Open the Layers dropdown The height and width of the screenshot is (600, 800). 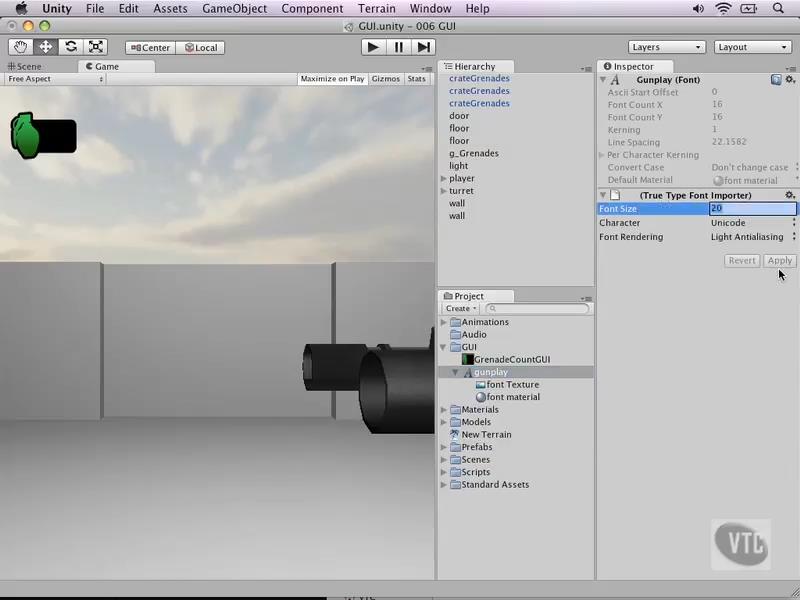click(x=667, y=47)
